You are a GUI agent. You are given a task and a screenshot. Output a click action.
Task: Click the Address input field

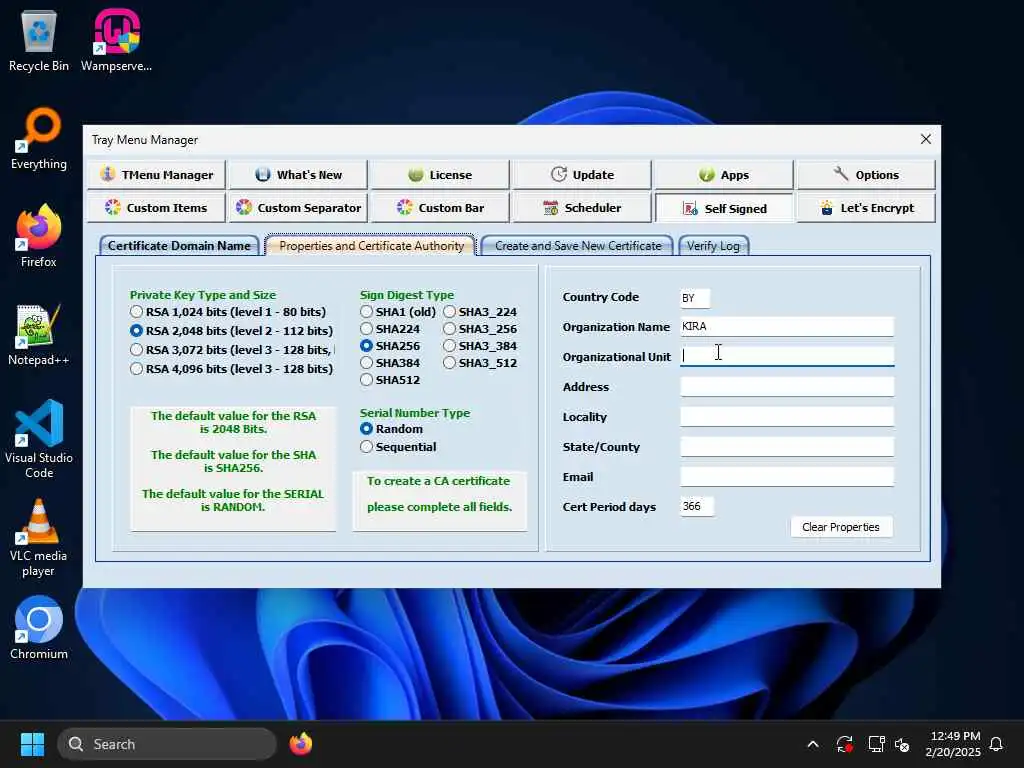pos(787,387)
